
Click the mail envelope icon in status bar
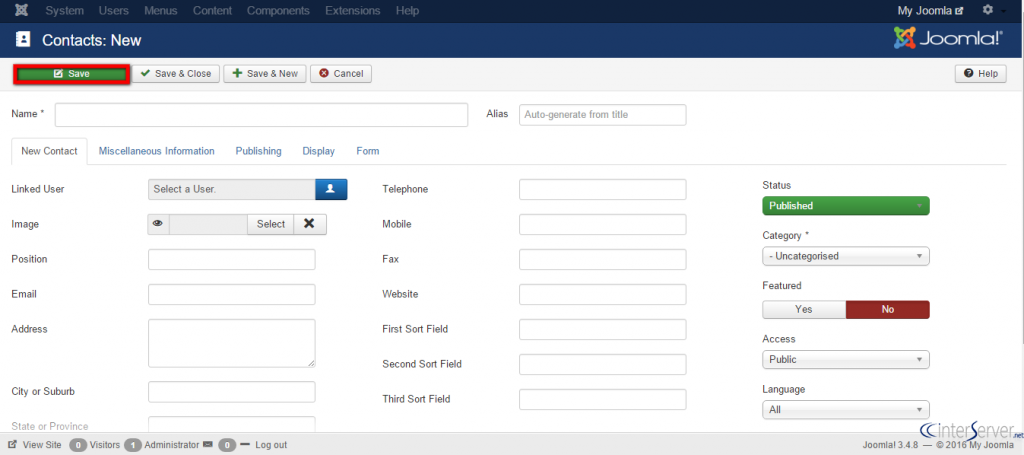click(x=208, y=445)
